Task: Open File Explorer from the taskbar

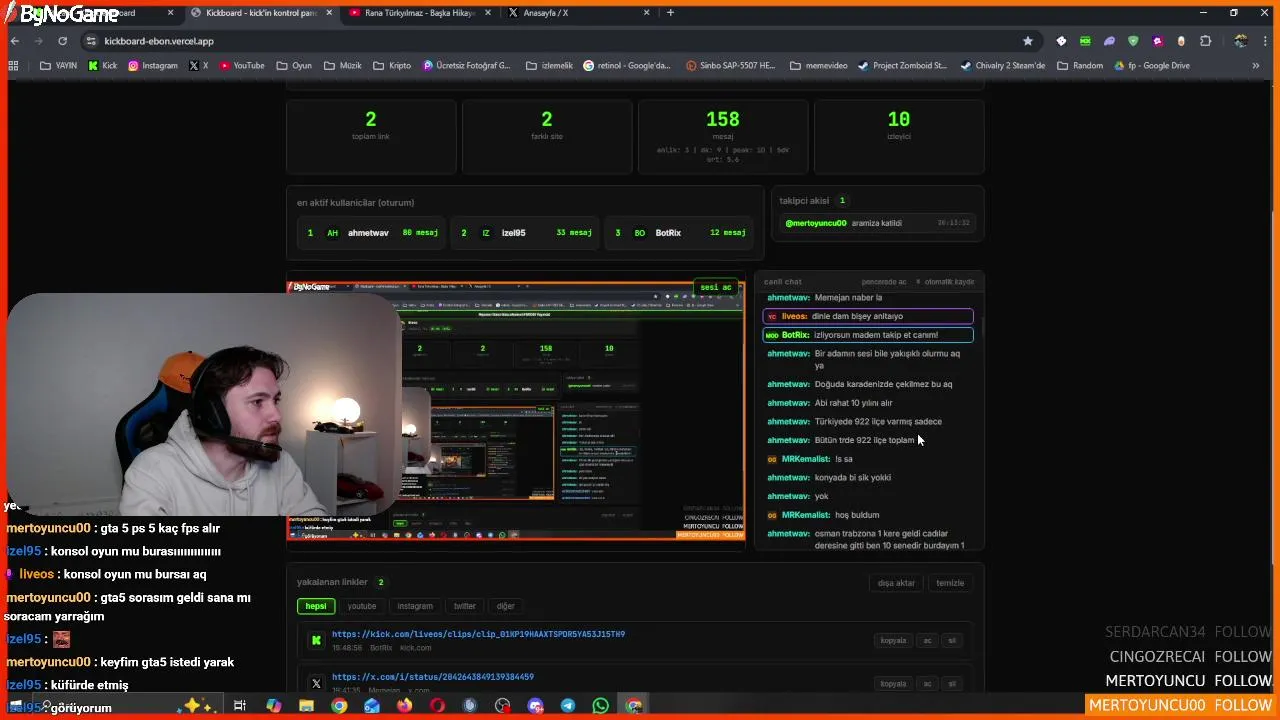Action: pyautogui.click(x=306, y=706)
